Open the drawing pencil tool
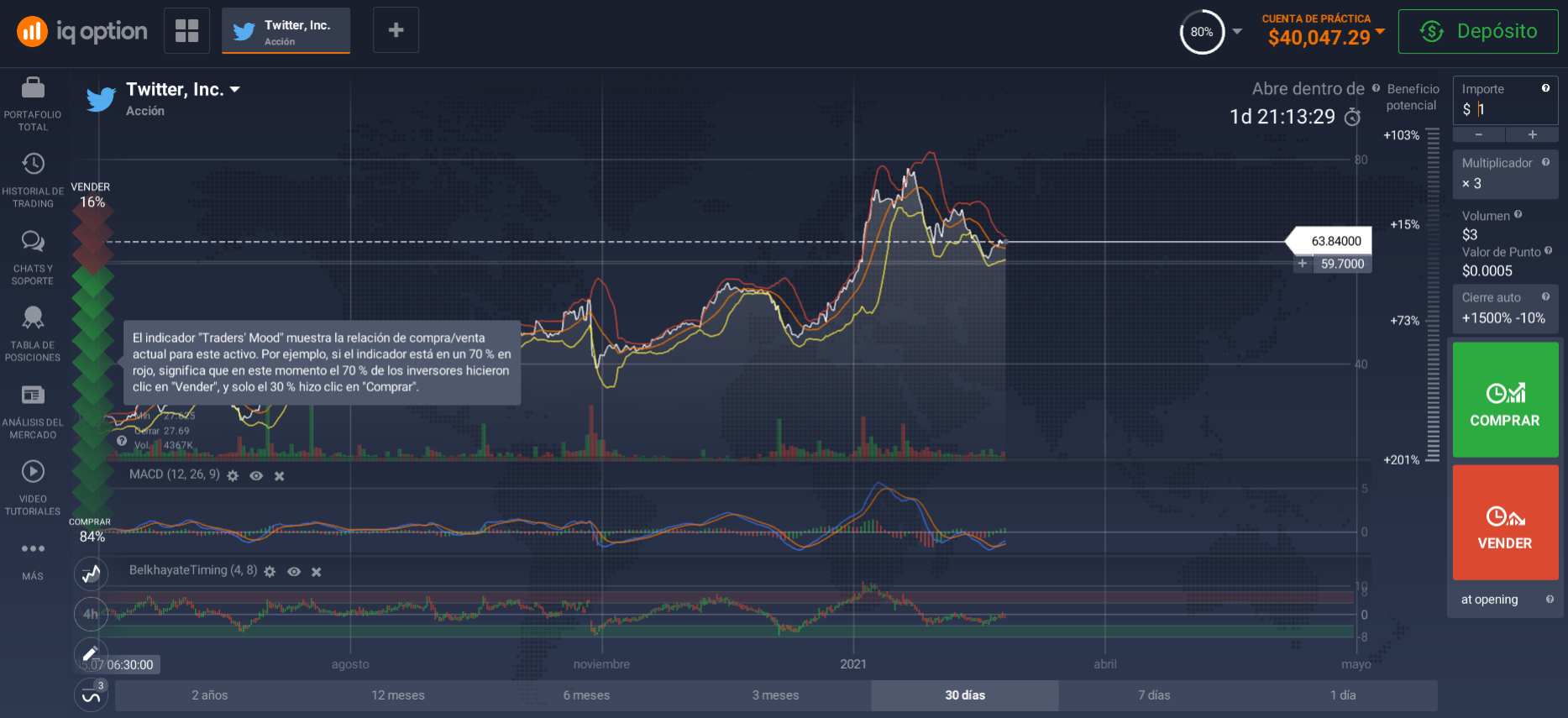 pos(91,653)
